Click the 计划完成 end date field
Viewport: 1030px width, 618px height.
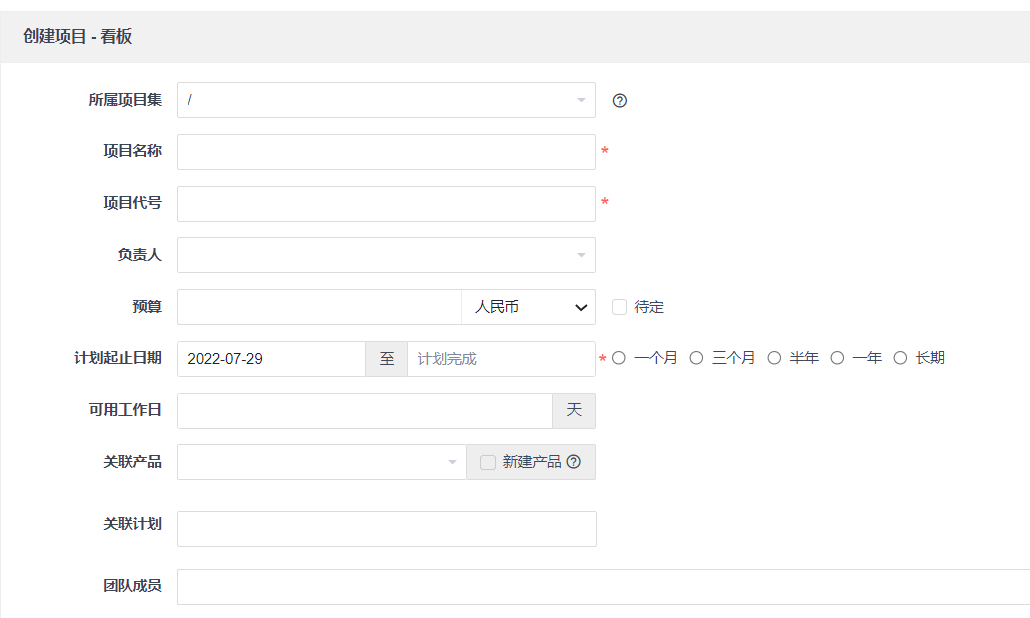[x=500, y=359]
